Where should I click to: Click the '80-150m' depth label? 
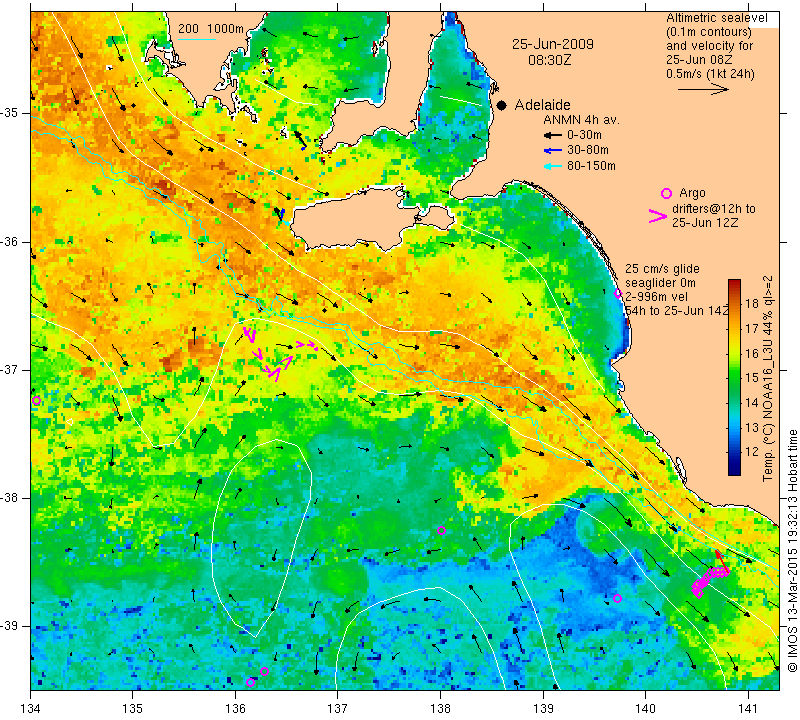pos(591,166)
